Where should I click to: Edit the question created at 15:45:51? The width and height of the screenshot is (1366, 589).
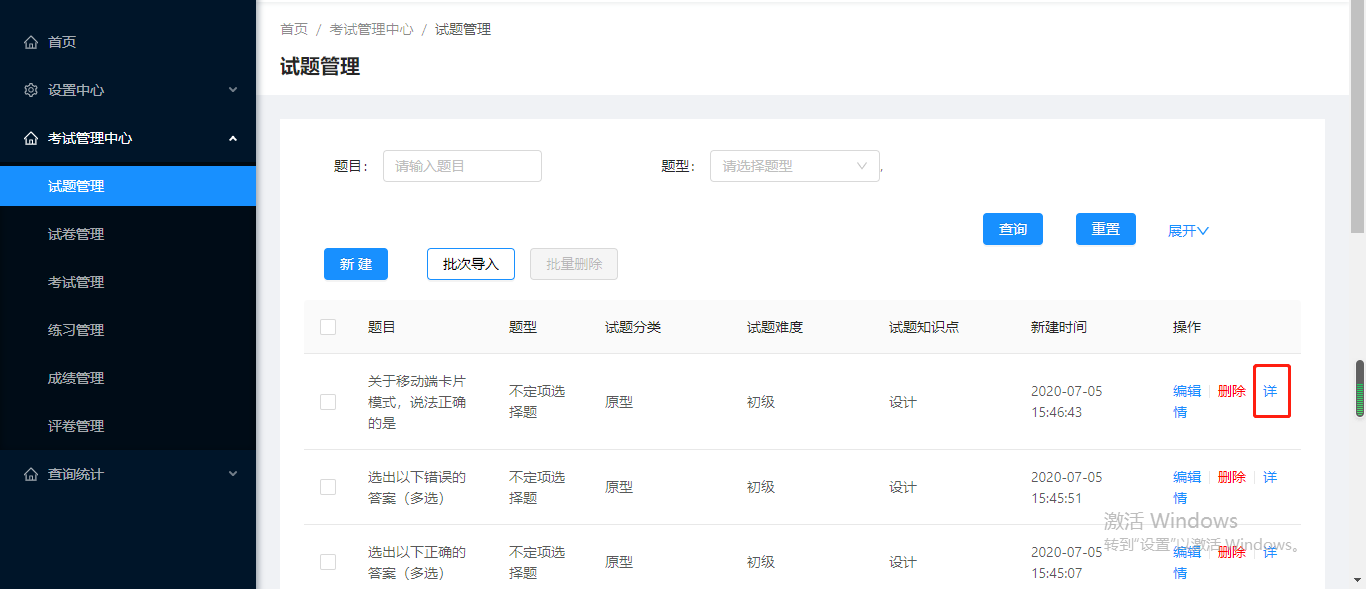pyautogui.click(x=1187, y=477)
